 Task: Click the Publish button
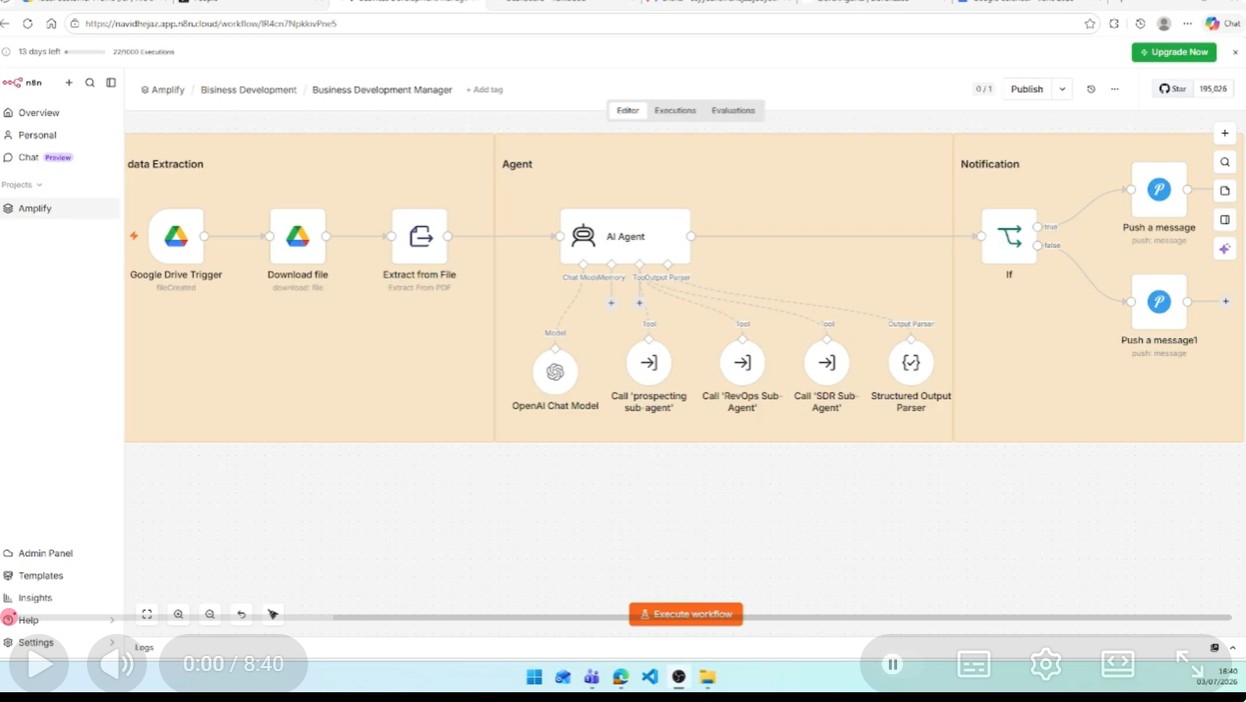(x=1027, y=89)
